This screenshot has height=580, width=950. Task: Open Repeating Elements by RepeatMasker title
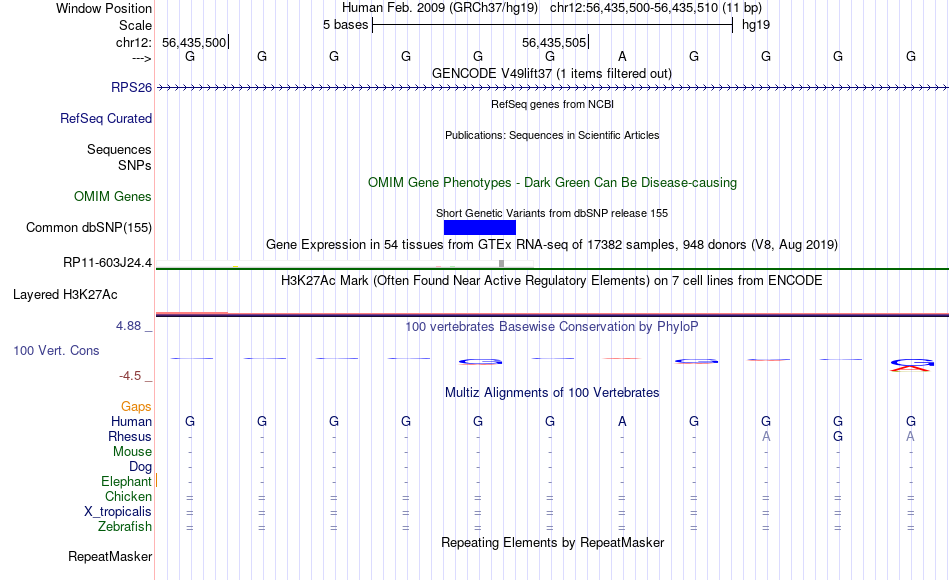552,542
